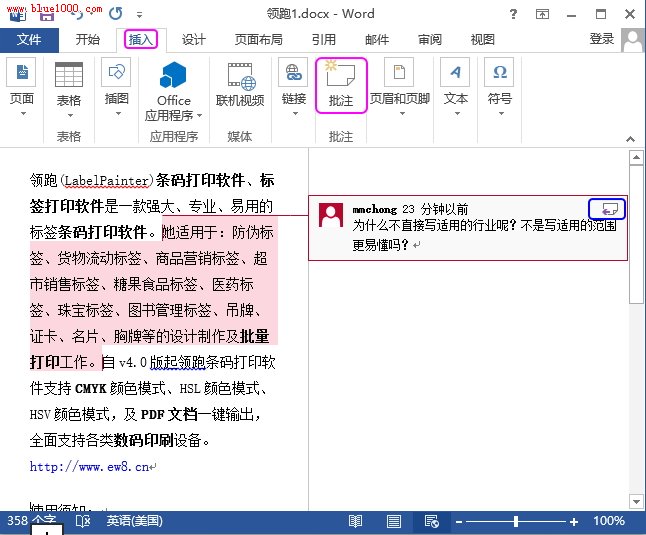Viewport: 646px width, 535px height.
Task: Open Customize Quick Access Toolbar dropdown
Action: (x=140, y=15)
